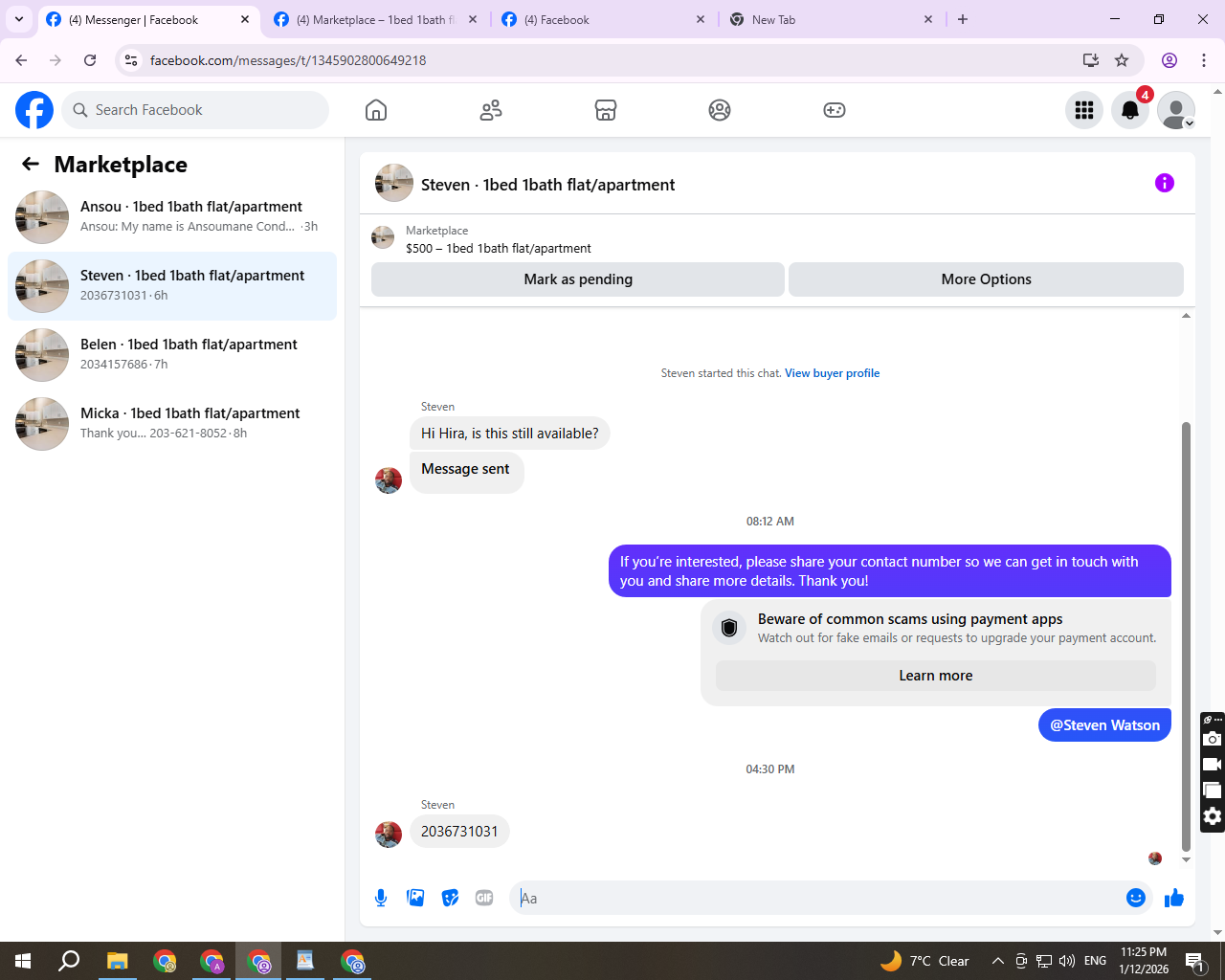Open Ansou conversation in list
1225x980 pixels.
point(172,217)
